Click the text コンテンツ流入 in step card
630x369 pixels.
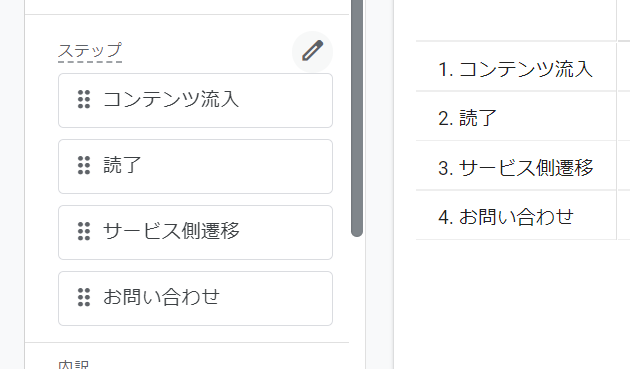tap(171, 99)
